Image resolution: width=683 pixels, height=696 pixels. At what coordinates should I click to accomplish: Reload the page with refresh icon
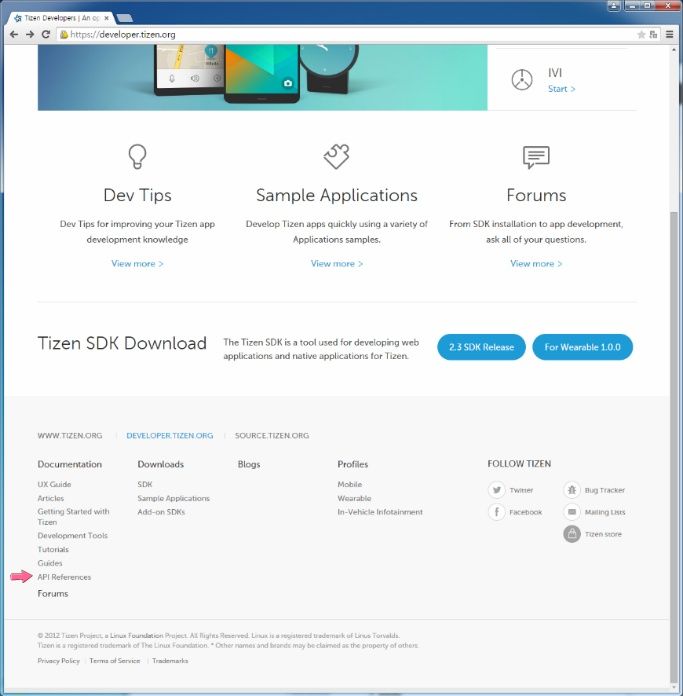(46, 34)
